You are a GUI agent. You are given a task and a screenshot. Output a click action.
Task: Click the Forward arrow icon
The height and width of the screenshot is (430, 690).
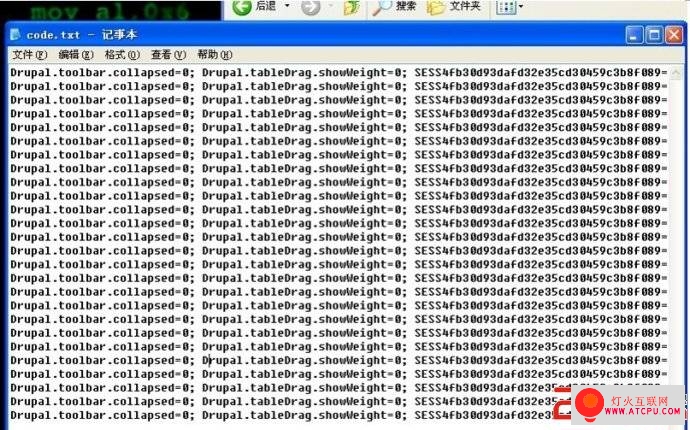(x=311, y=7)
